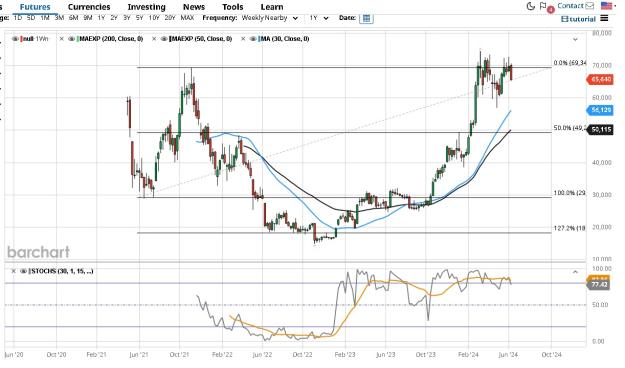Click the black 50,115 price tag
The width and height of the screenshot is (625, 368).
click(x=600, y=130)
